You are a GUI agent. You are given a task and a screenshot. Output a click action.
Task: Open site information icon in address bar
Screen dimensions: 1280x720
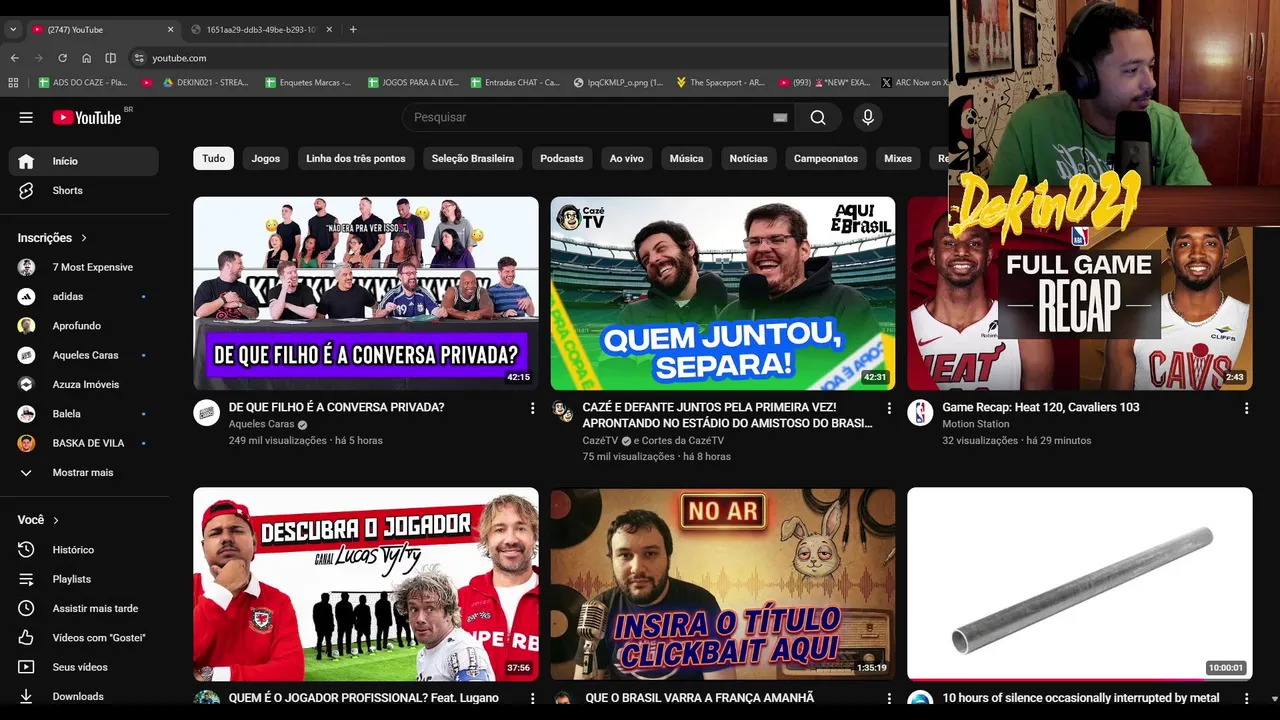point(139,58)
